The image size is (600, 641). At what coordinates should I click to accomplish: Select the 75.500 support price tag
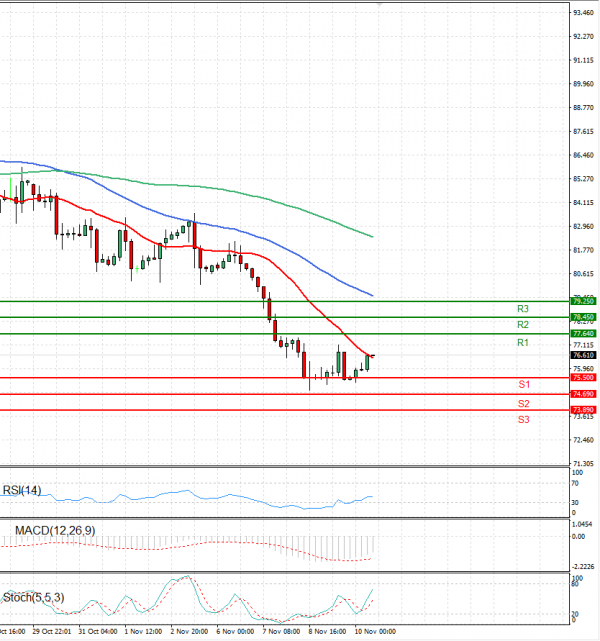583,377
